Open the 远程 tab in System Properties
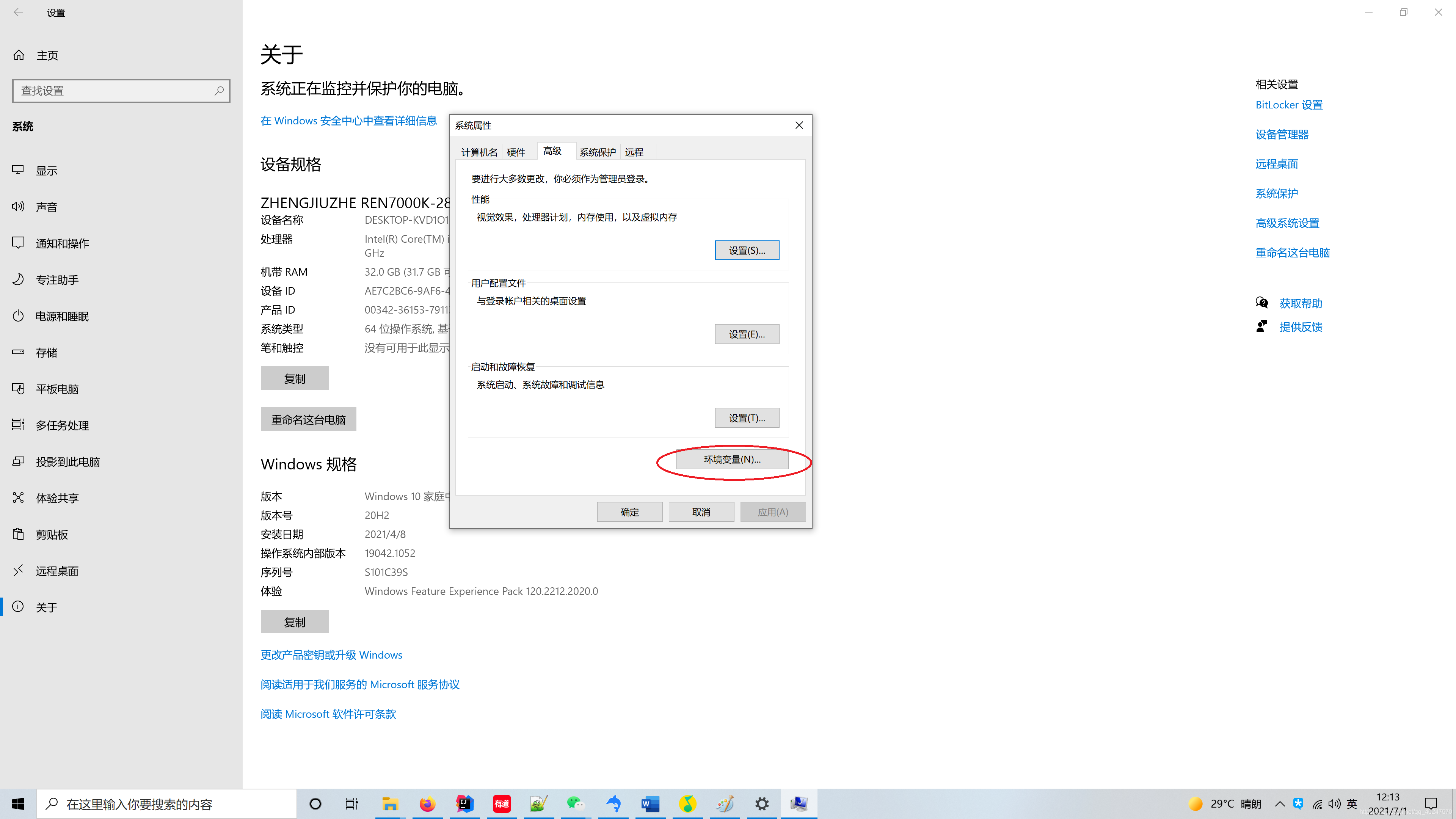The height and width of the screenshot is (819, 1456). coord(634,152)
